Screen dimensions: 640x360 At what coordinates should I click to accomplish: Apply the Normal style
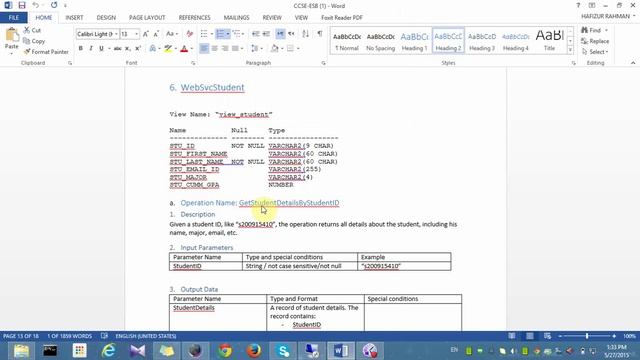[347, 41]
